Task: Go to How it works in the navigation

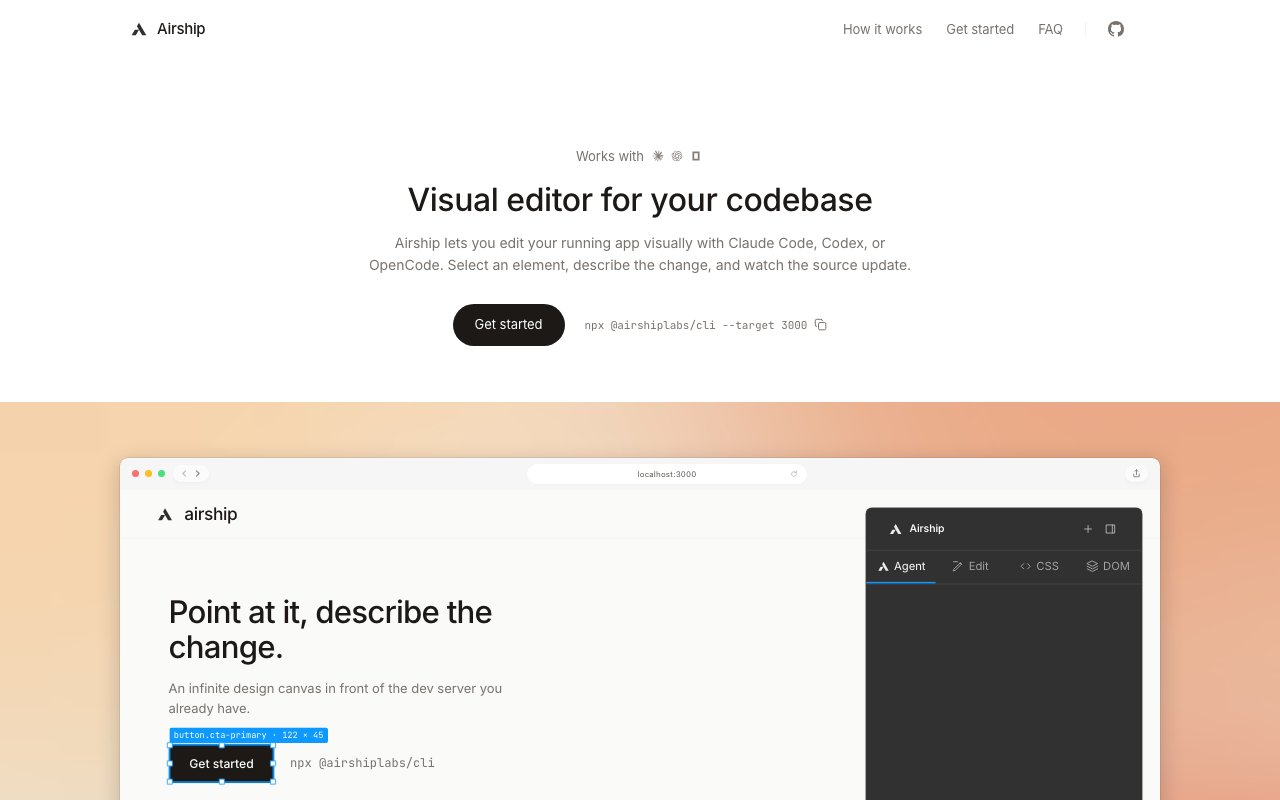Action: (x=882, y=29)
